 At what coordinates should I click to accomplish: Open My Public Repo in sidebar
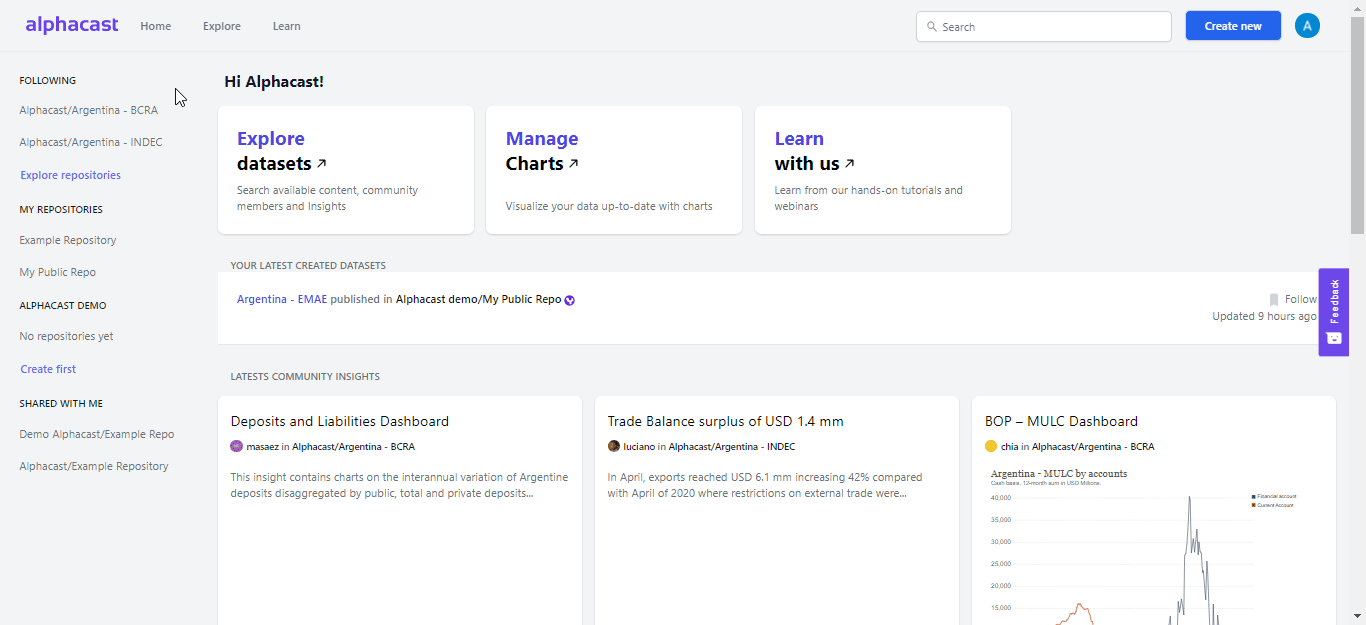(x=58, y=272)
